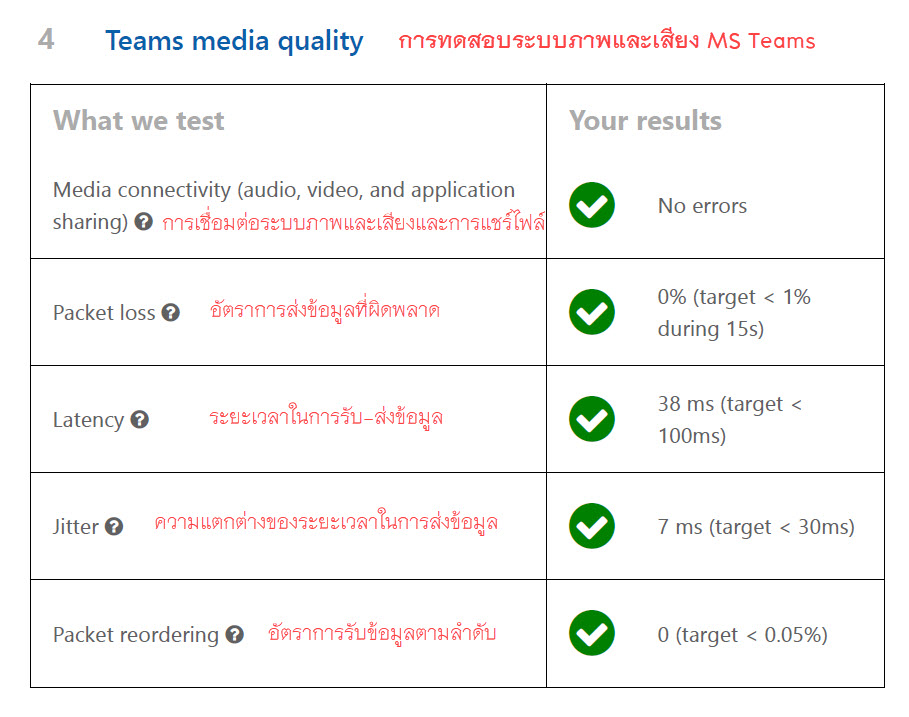Screen dimensions: 909x717
Task: Click help icon next to Media connectivity
Action: [x=145, y=223]
